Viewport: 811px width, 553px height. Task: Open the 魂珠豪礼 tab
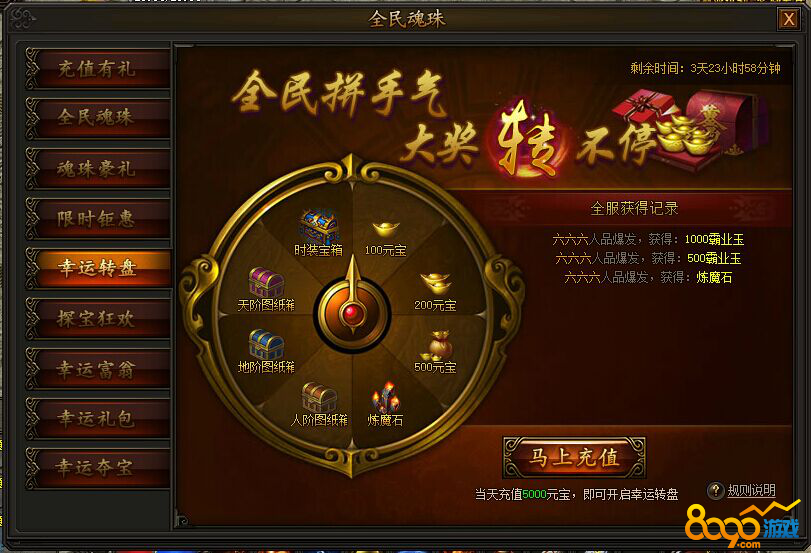coord(98,169)
